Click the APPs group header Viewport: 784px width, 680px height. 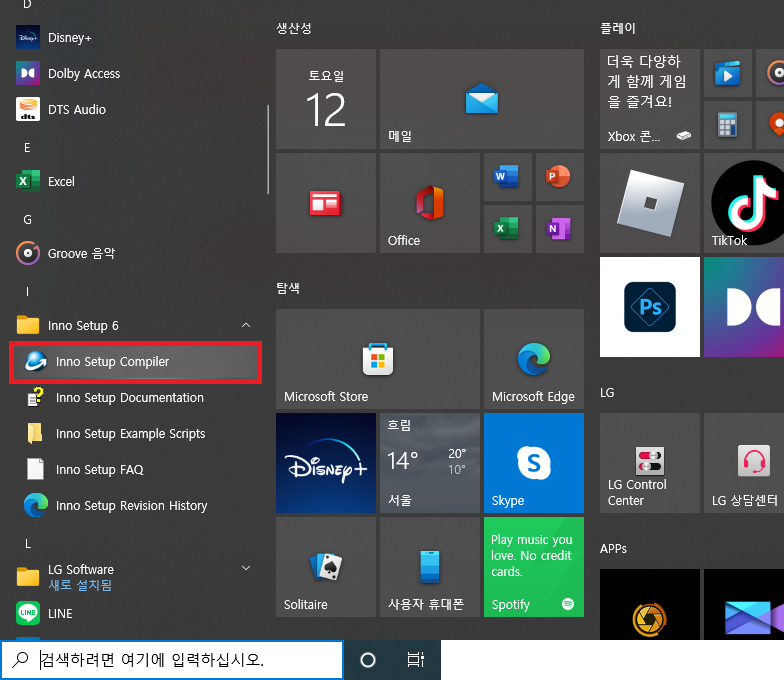click(614, 548)
